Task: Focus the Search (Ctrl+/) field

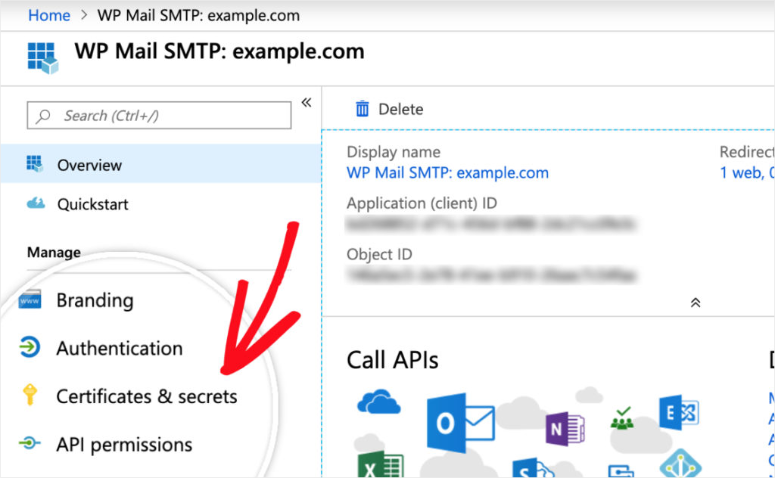Action: pos(159,115)
